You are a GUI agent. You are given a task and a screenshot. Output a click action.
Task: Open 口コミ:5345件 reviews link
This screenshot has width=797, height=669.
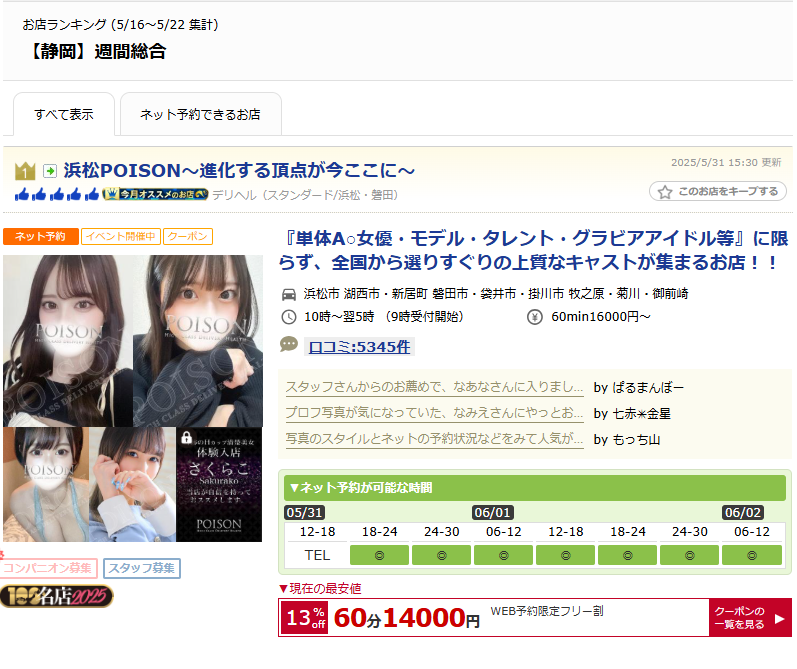click(359, 347)
